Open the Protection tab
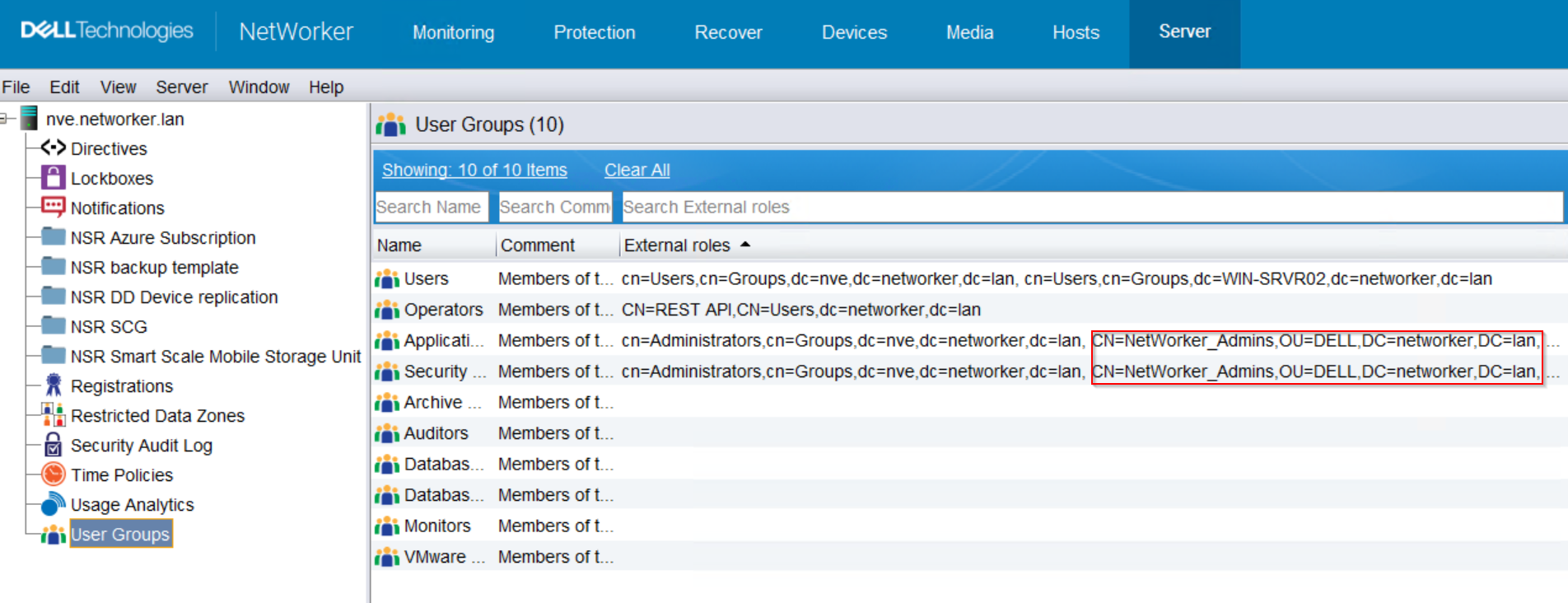The width and height of the screenshot is (1568, 603). (x=594, y=33)
